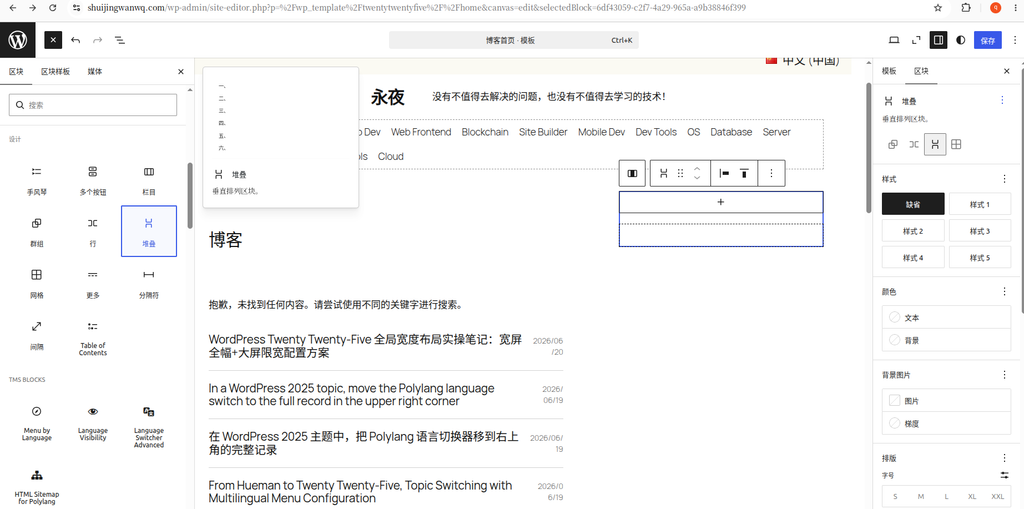Open block toolbar options three-dot menu
Screen dimensions: 1024x509
[x=771, y=173]
